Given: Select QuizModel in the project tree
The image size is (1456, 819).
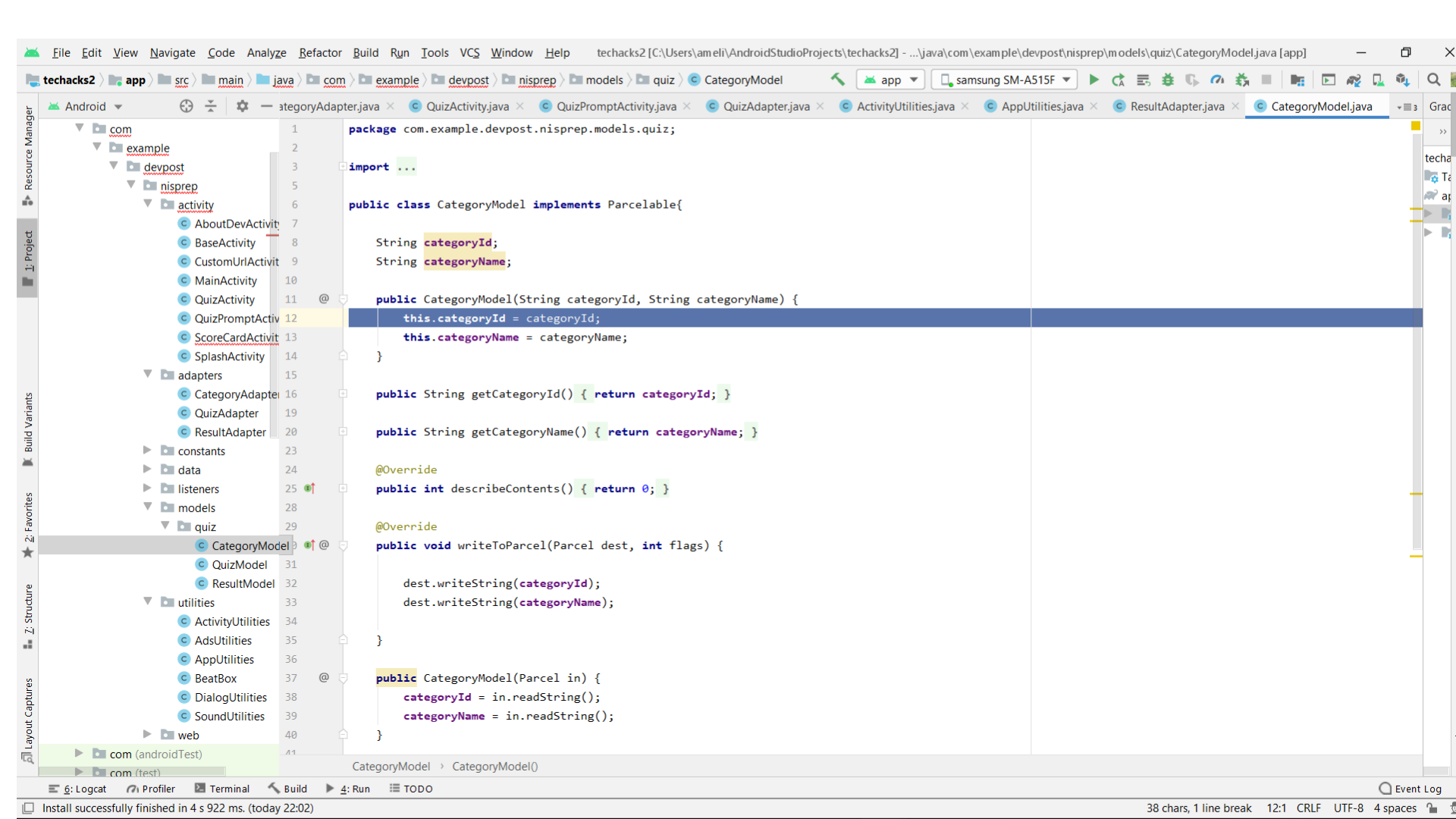Looking at the screenshot, I should coord(239,564).
